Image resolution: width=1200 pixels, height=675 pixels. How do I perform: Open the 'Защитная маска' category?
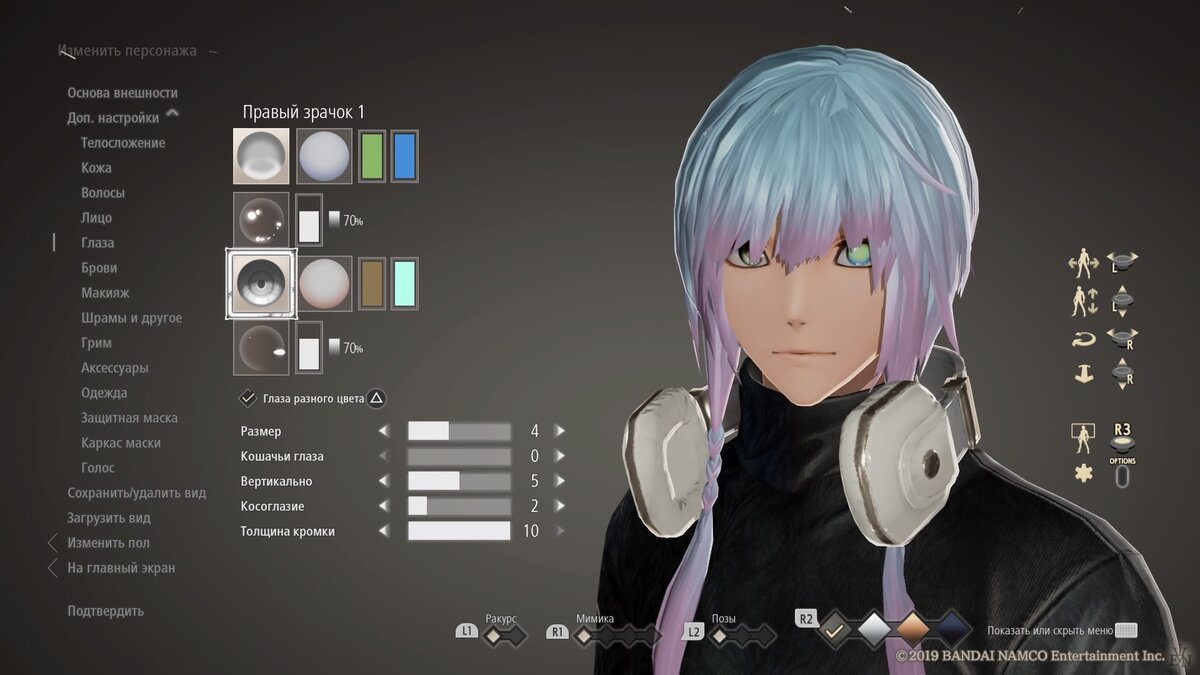(x=129, y=418)
